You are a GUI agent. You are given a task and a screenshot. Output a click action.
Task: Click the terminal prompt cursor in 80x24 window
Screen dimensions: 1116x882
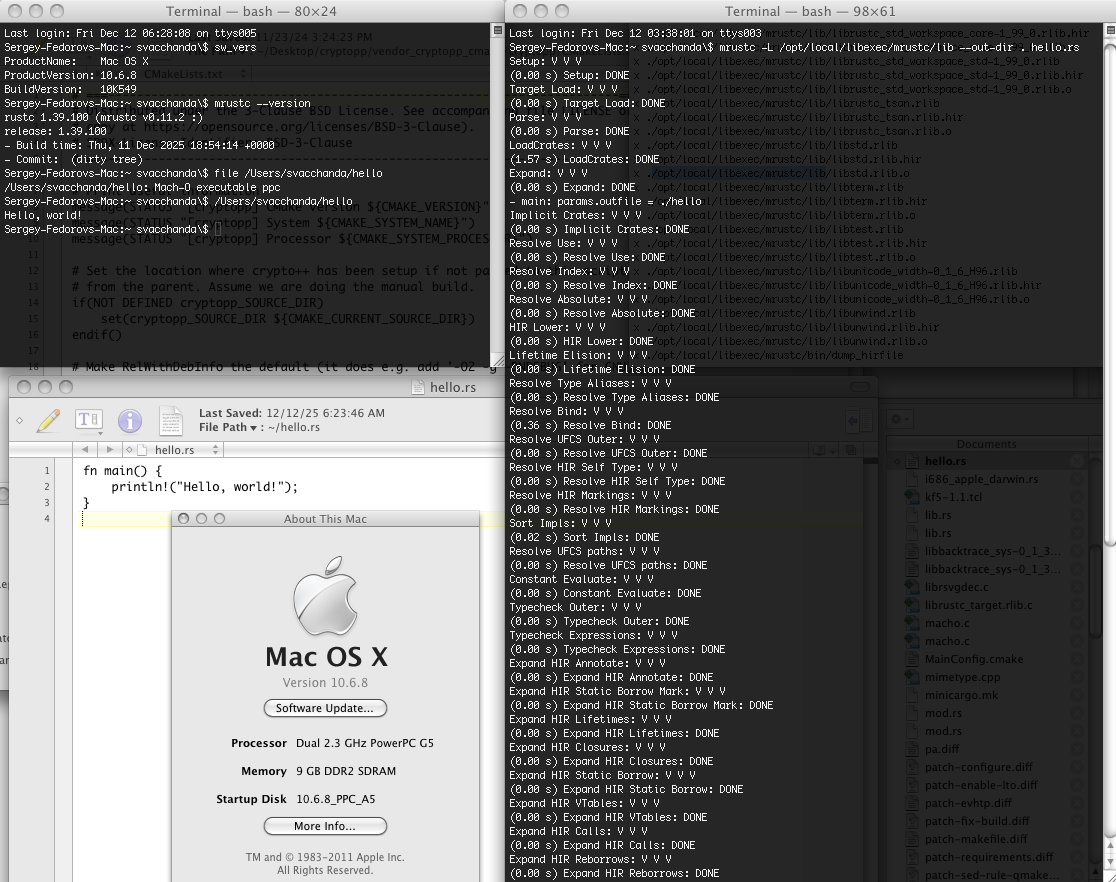click(218, 229)
